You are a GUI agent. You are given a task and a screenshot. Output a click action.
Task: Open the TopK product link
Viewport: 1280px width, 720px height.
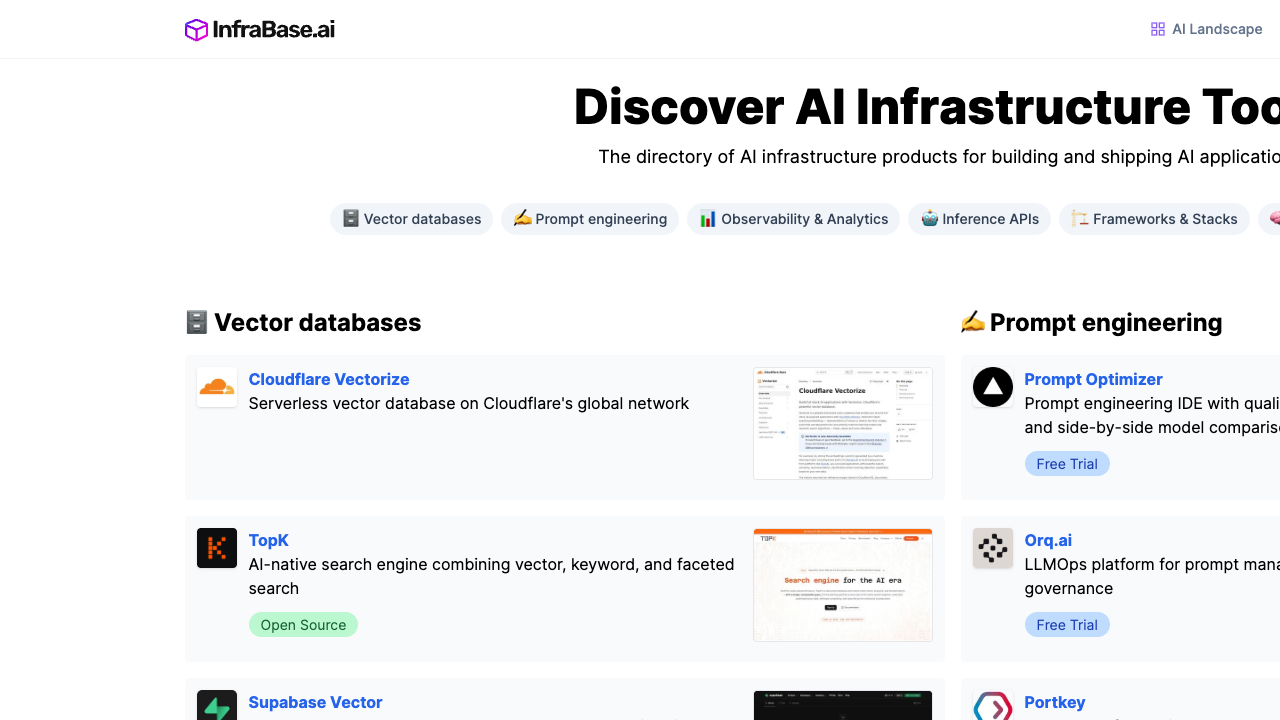pyautogui.click(x=269, y=540)
